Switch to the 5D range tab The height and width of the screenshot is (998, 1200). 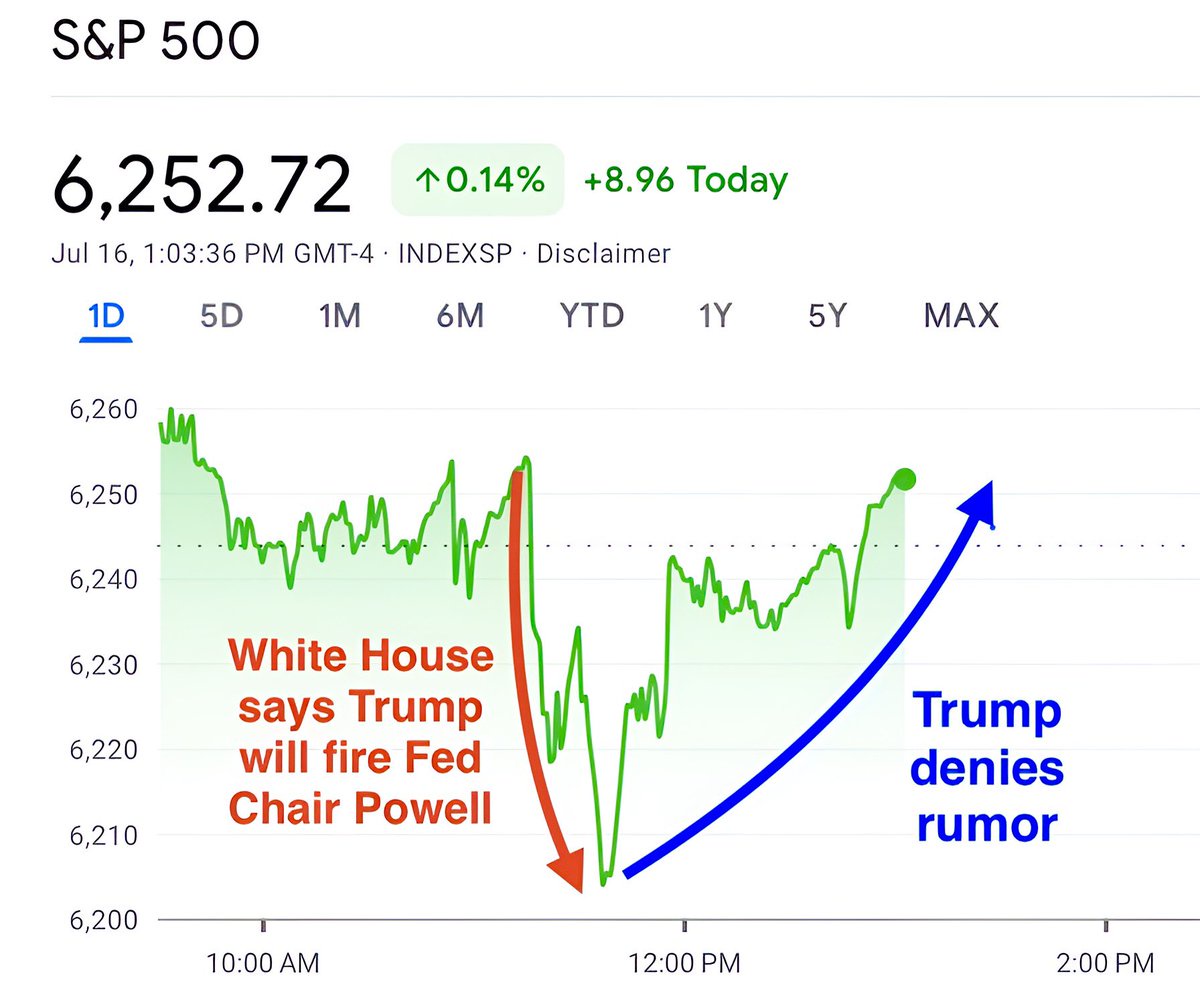(222, 316)
